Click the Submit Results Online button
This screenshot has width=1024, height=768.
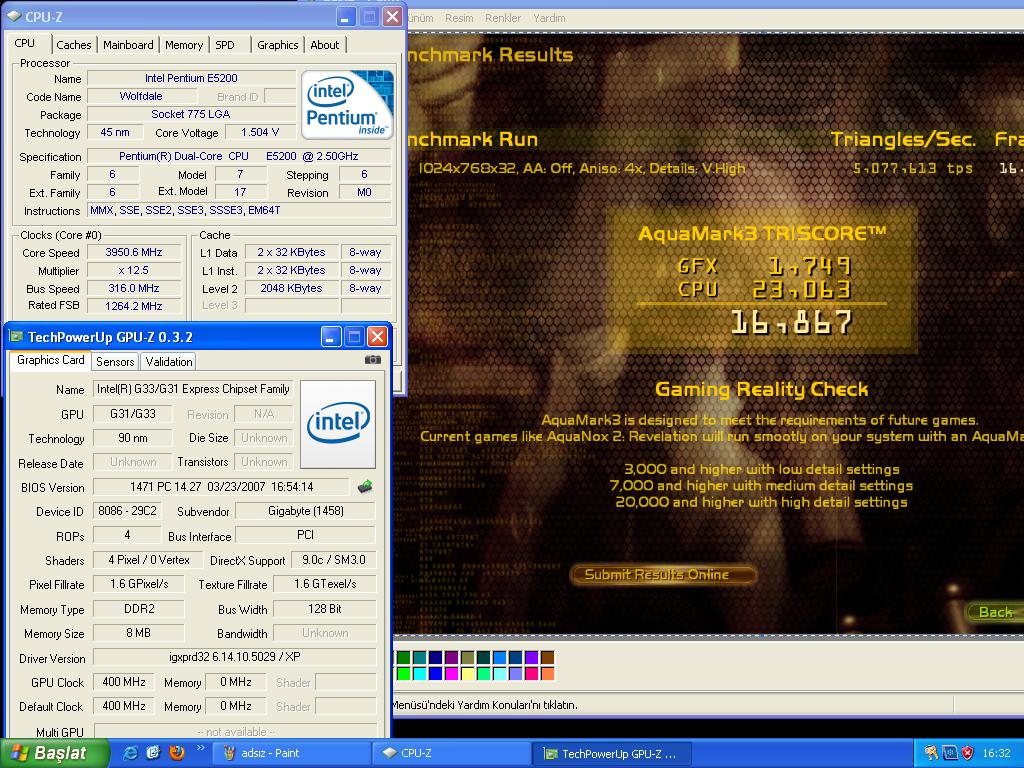(x=662, y=575)
